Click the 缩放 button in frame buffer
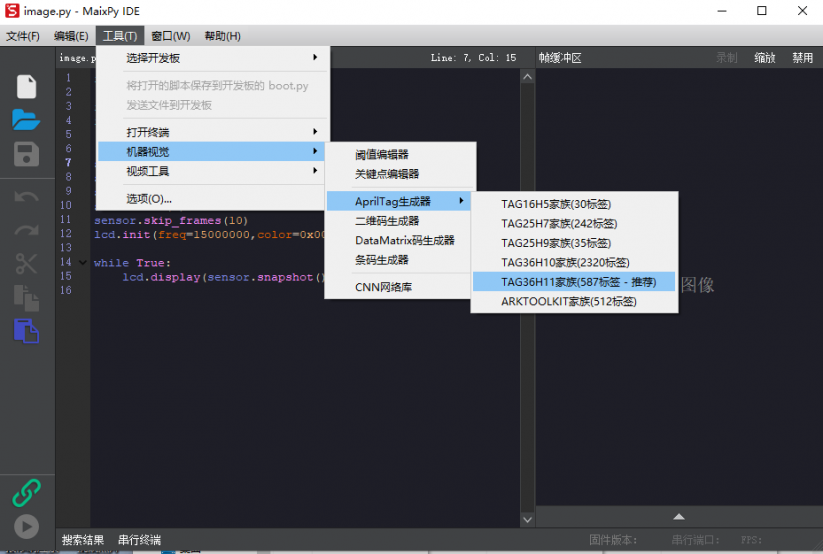The height and width of the screenshot is (554, 823). tap(765, 58)
